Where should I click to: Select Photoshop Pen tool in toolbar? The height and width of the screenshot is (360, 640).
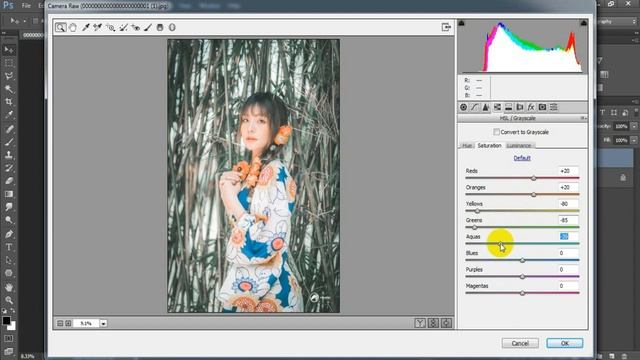click(9, 234)
